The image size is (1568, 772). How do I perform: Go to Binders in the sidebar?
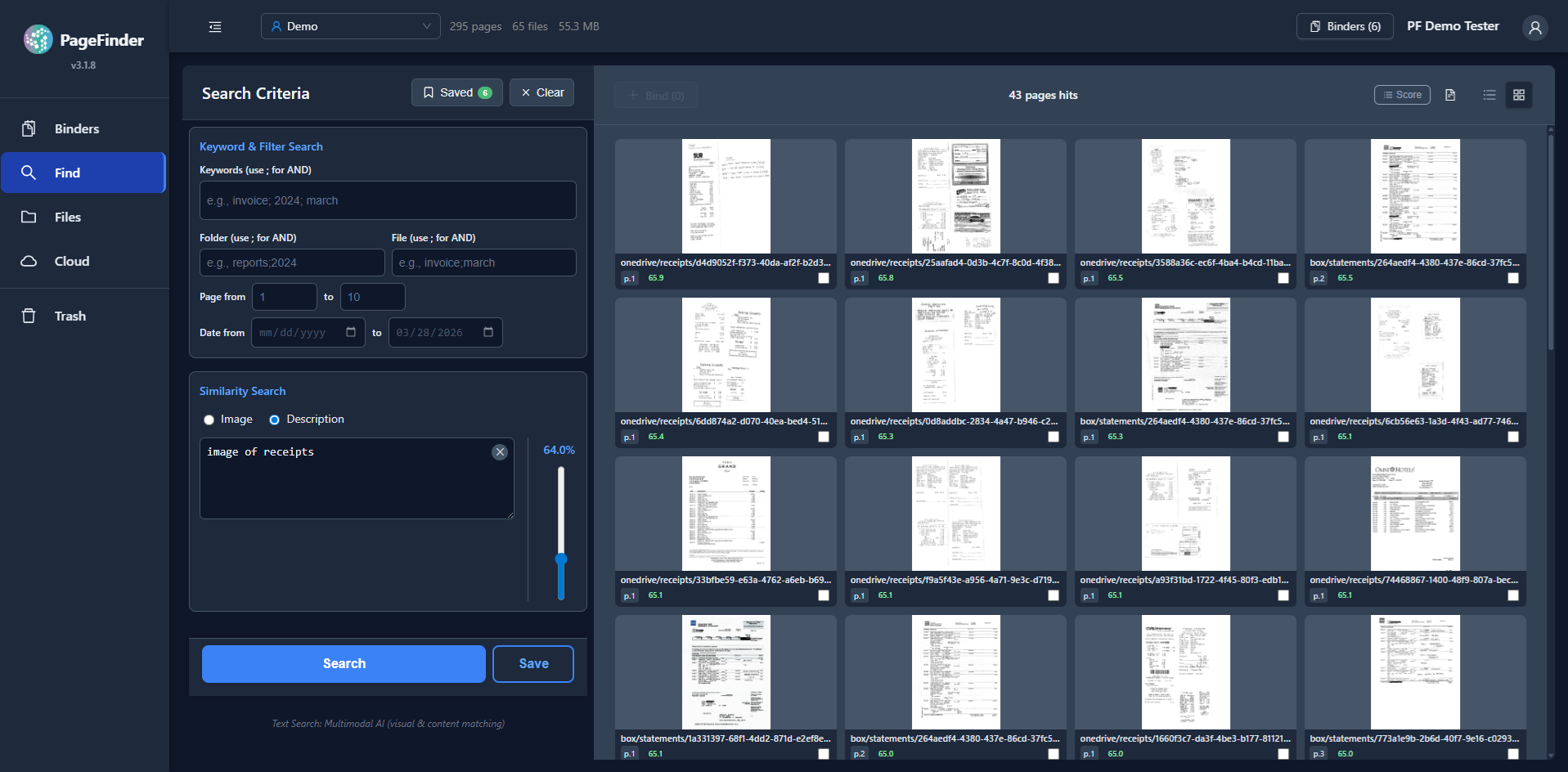tap(77, 129)
